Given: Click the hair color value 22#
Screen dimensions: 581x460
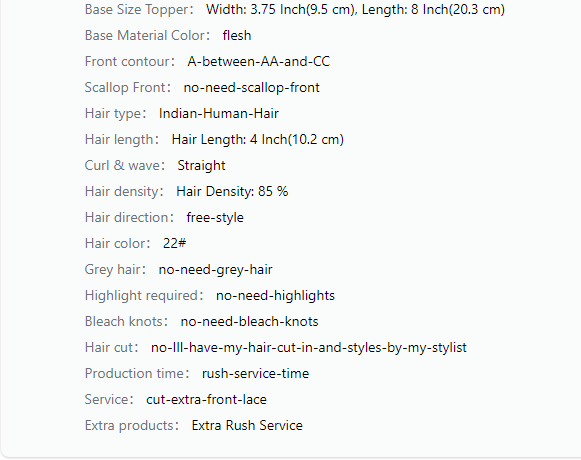Looking at the screenshot, I should tap(175, 244).
